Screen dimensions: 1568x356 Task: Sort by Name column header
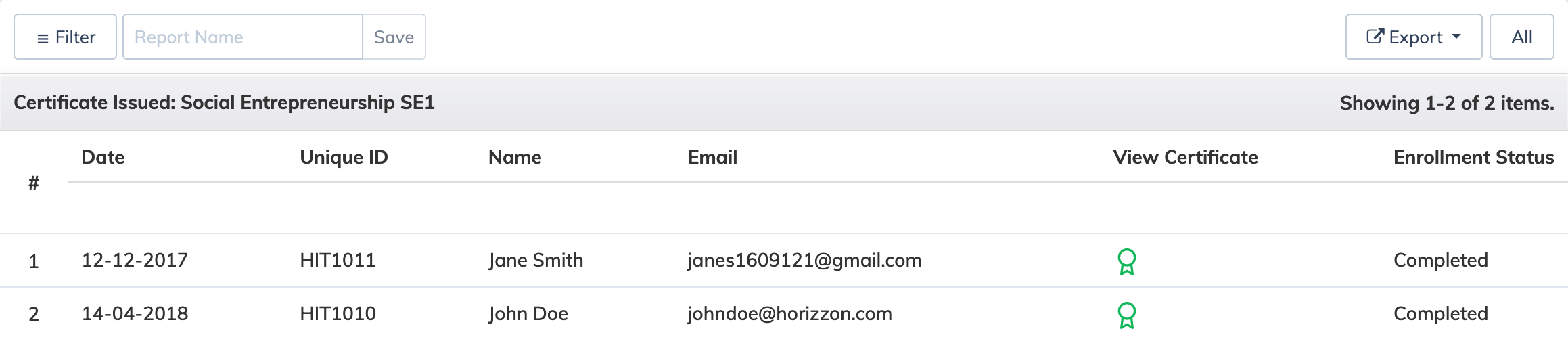515,157
